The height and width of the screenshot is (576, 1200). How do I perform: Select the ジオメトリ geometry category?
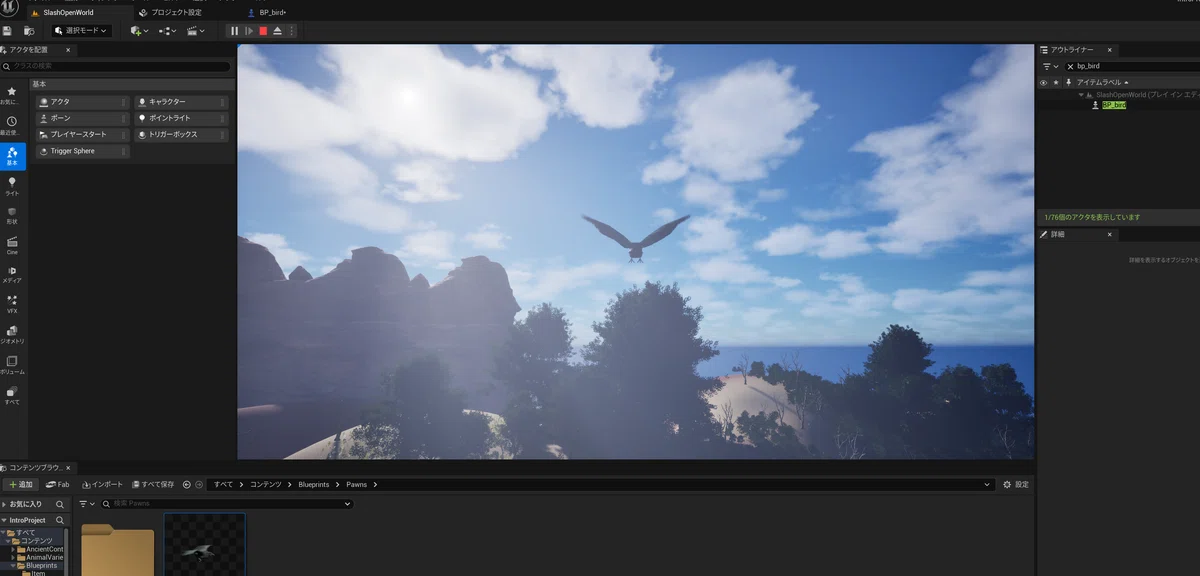pyautogui.click(x=12, y=334)
